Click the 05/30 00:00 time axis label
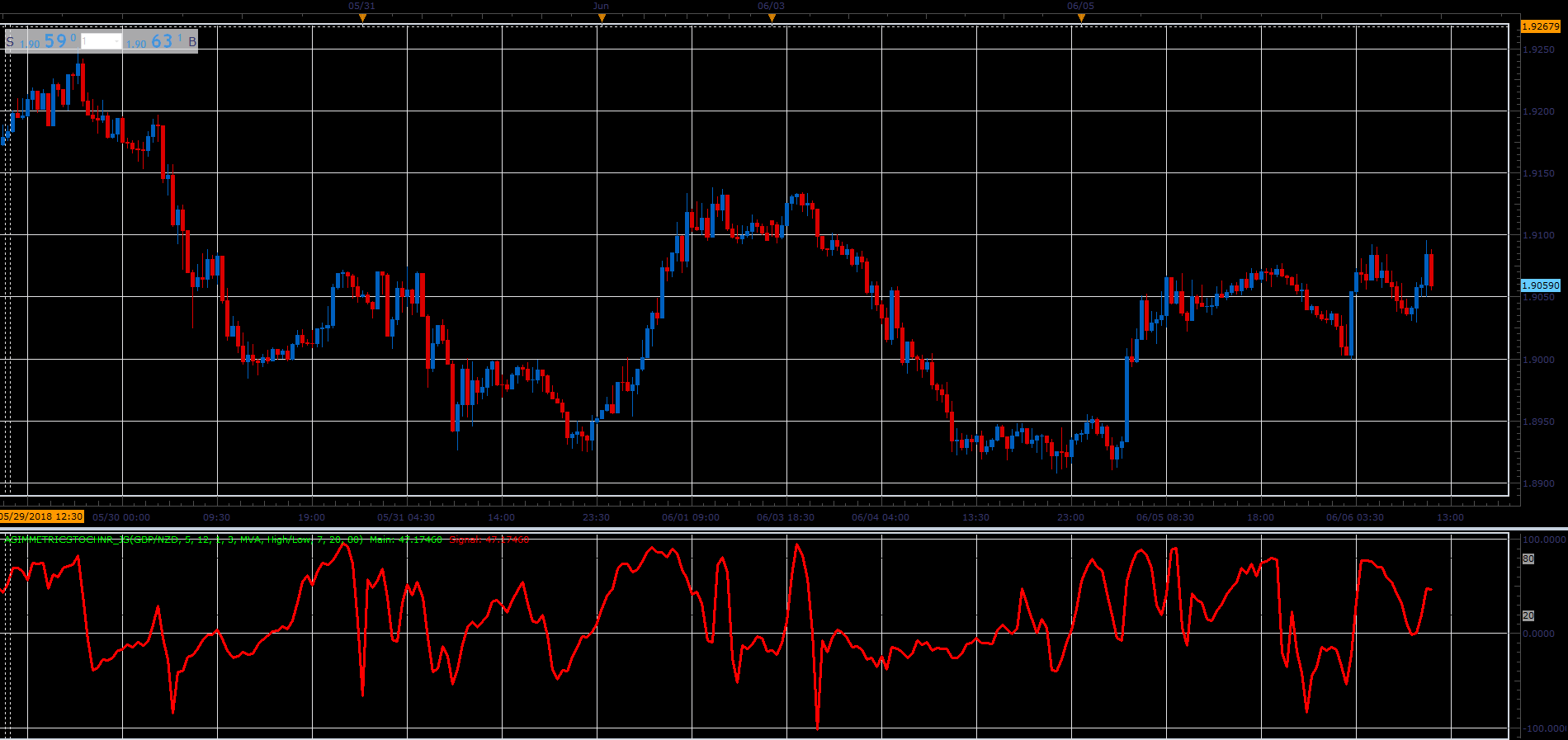Image resolution: width=1568 pixels, height=740 pixels. coord(121,517)
